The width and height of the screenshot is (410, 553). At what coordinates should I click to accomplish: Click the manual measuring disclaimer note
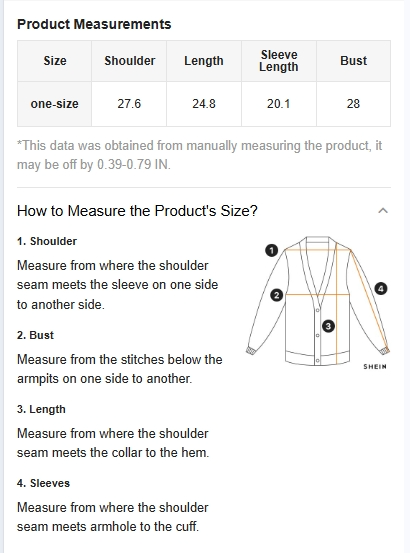coord(200,155)
